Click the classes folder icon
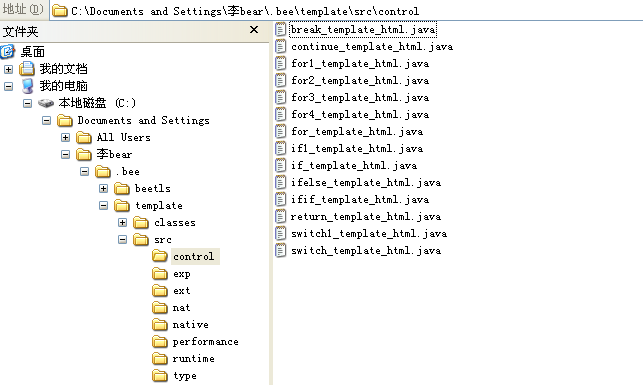This screenshot has width=643, height=385. [x=141, y=223]
